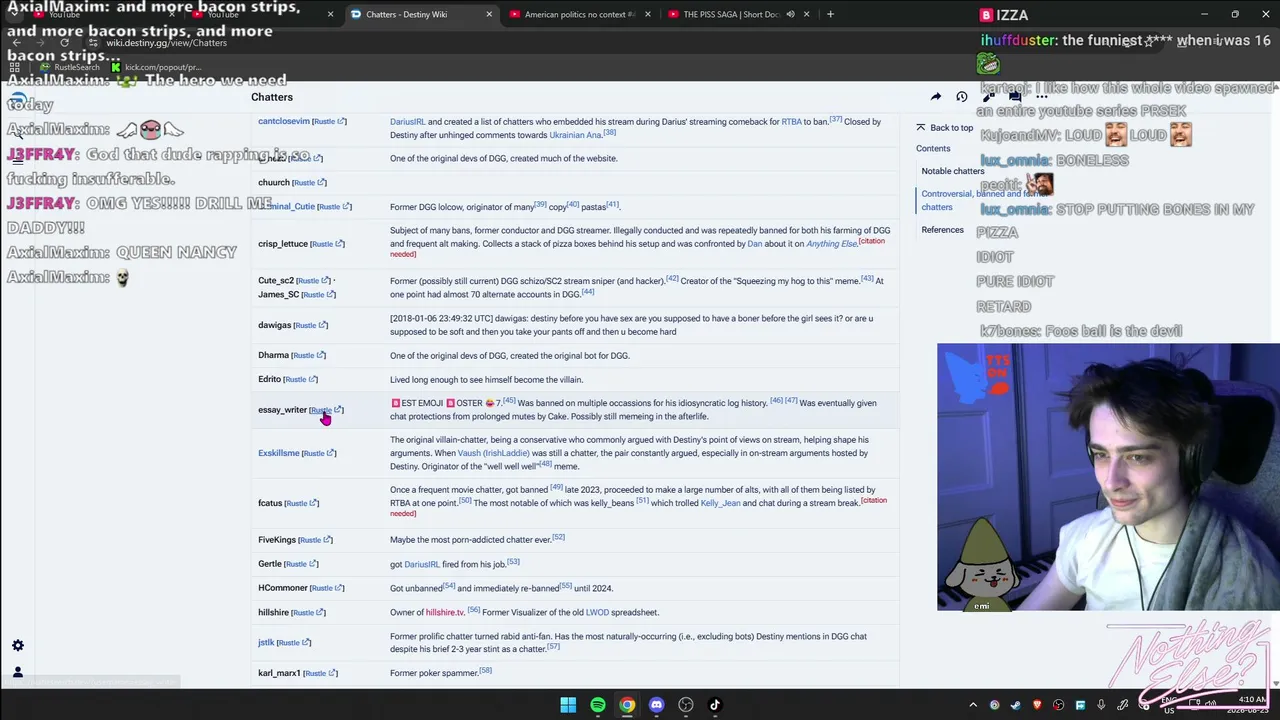Close the Chatters - Destiny Wiki tab
Screen dimensions: 1280x720
click(x=489, y=14)
